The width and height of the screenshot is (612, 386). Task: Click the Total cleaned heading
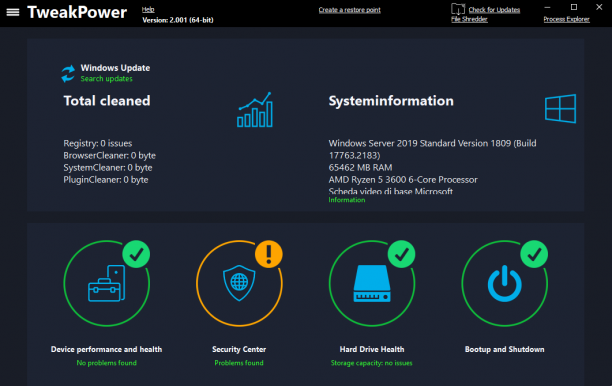[107, 101]
